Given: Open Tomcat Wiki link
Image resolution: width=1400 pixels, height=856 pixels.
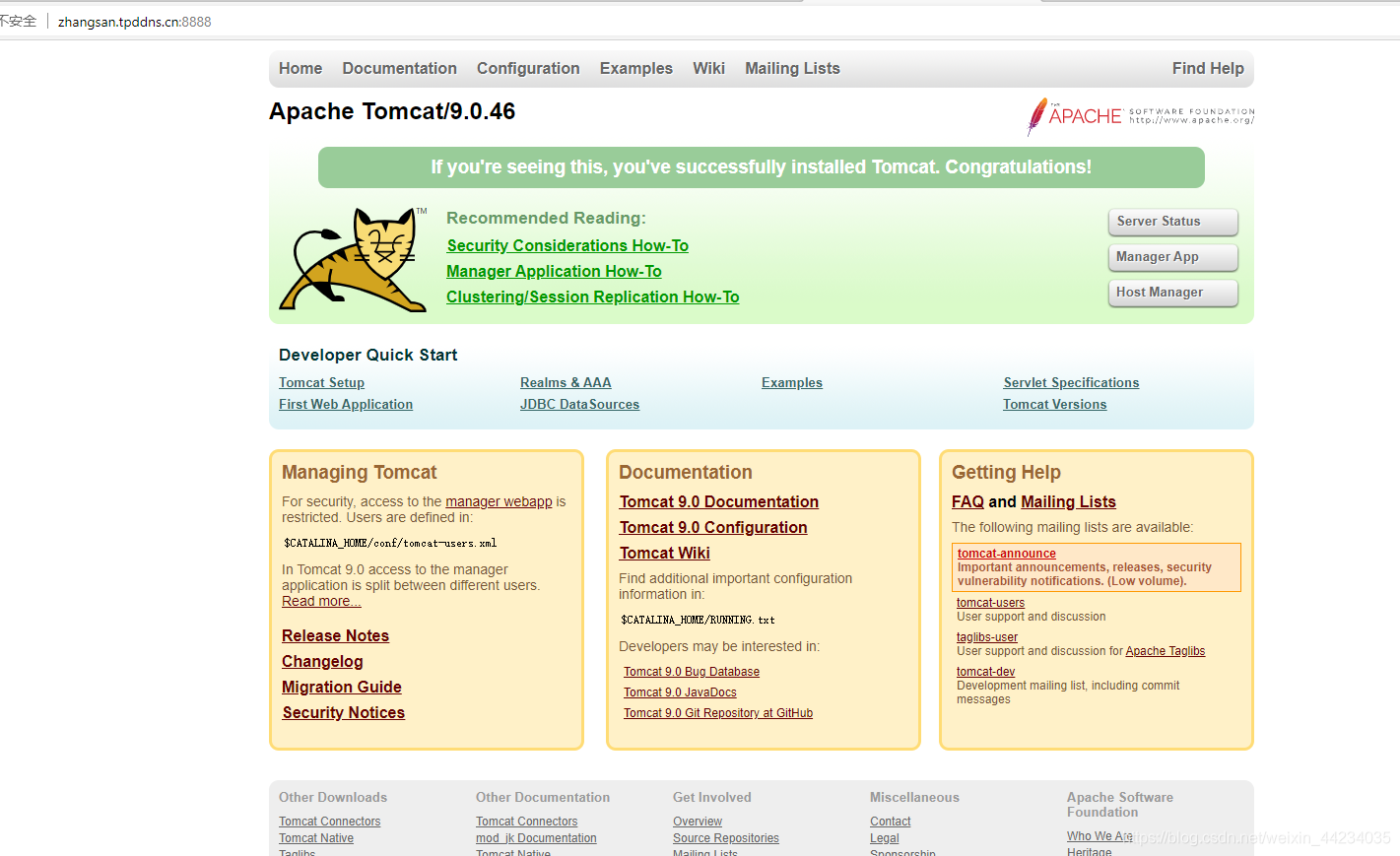Looking at the screenshot, I should [664, 554].
